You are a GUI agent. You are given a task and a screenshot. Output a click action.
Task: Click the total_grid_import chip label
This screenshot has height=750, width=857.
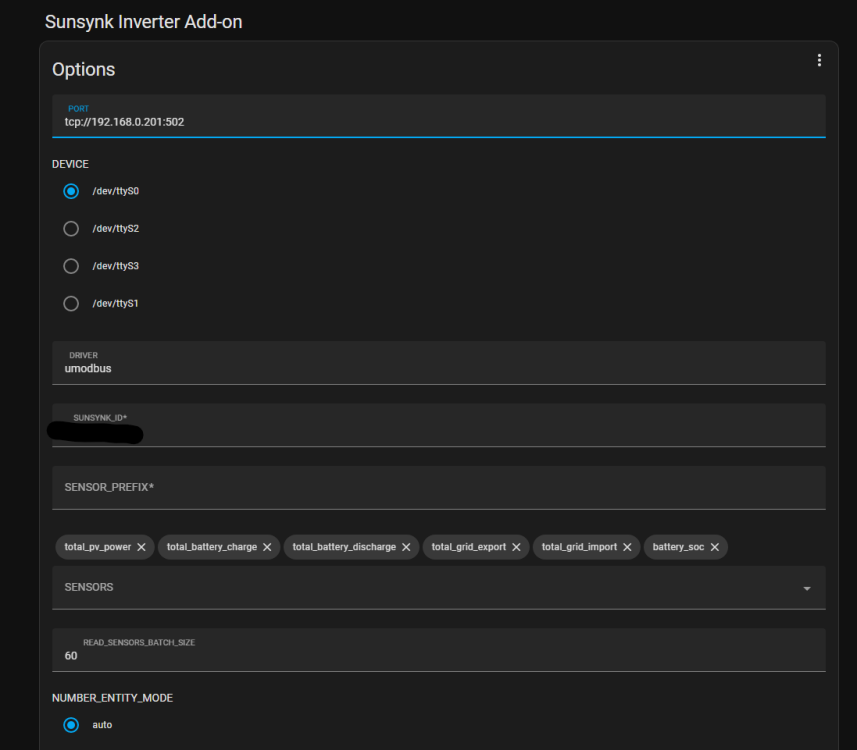click(x=579, y=547)
